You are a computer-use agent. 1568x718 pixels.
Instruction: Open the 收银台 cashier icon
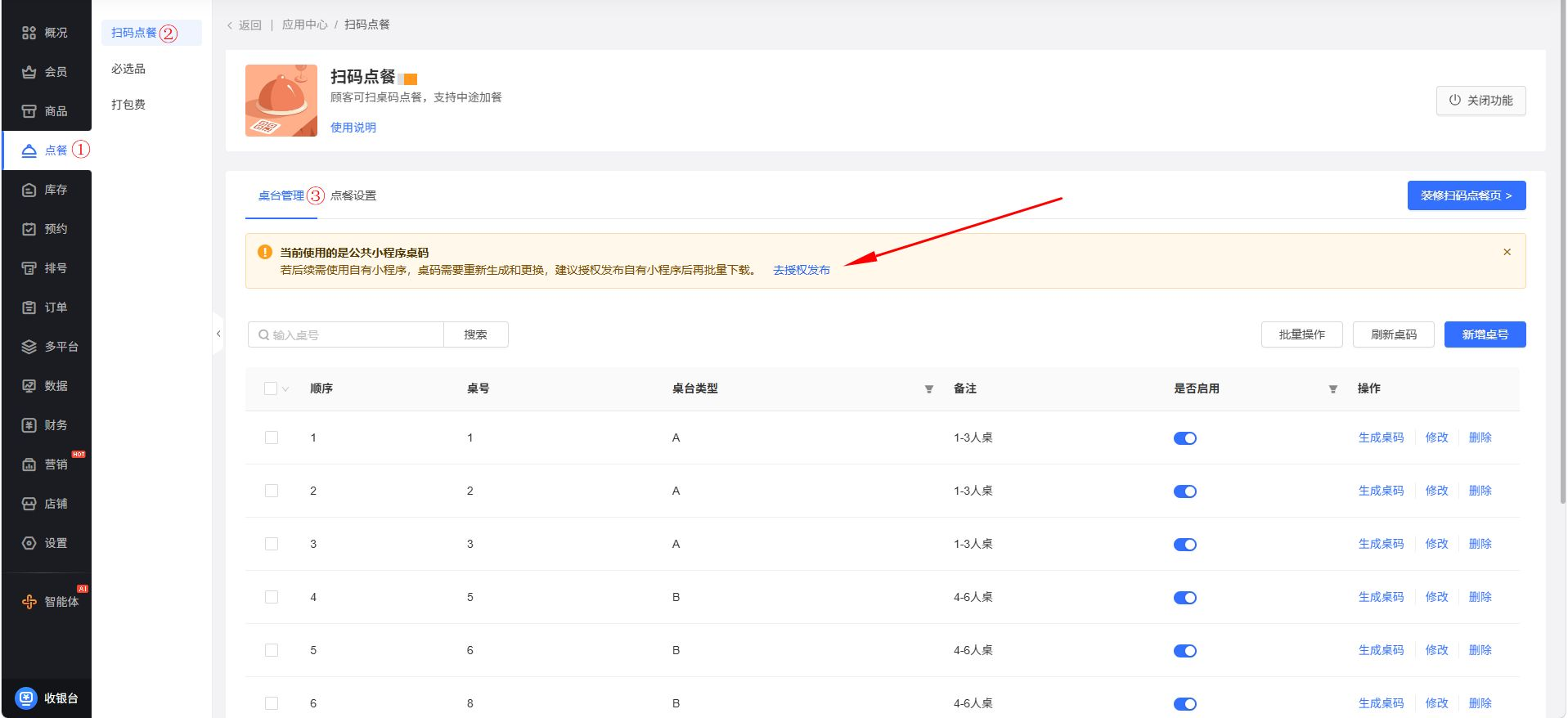click(x=27, y=698)
